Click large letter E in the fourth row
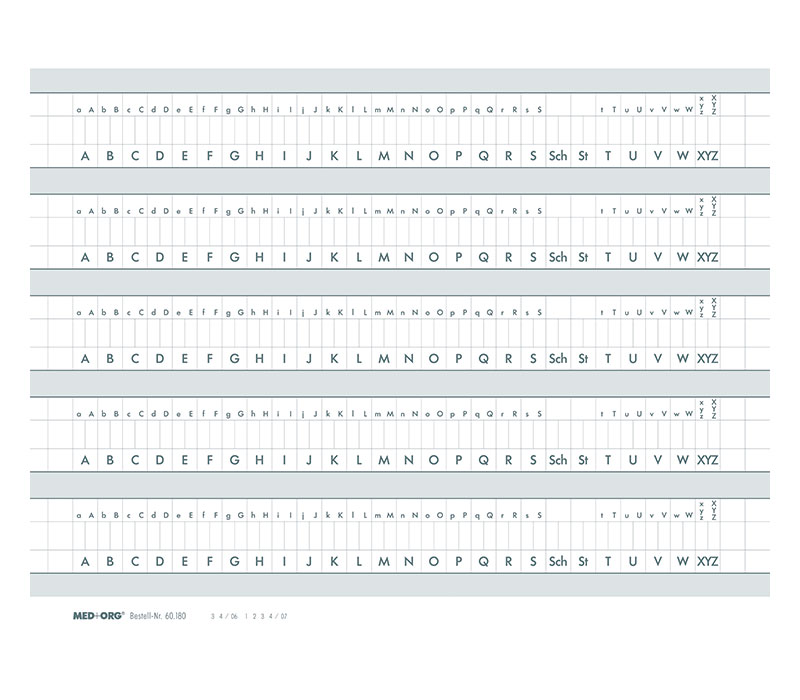The width and height of the screenshot is (800, 700). tap(185, 460)
